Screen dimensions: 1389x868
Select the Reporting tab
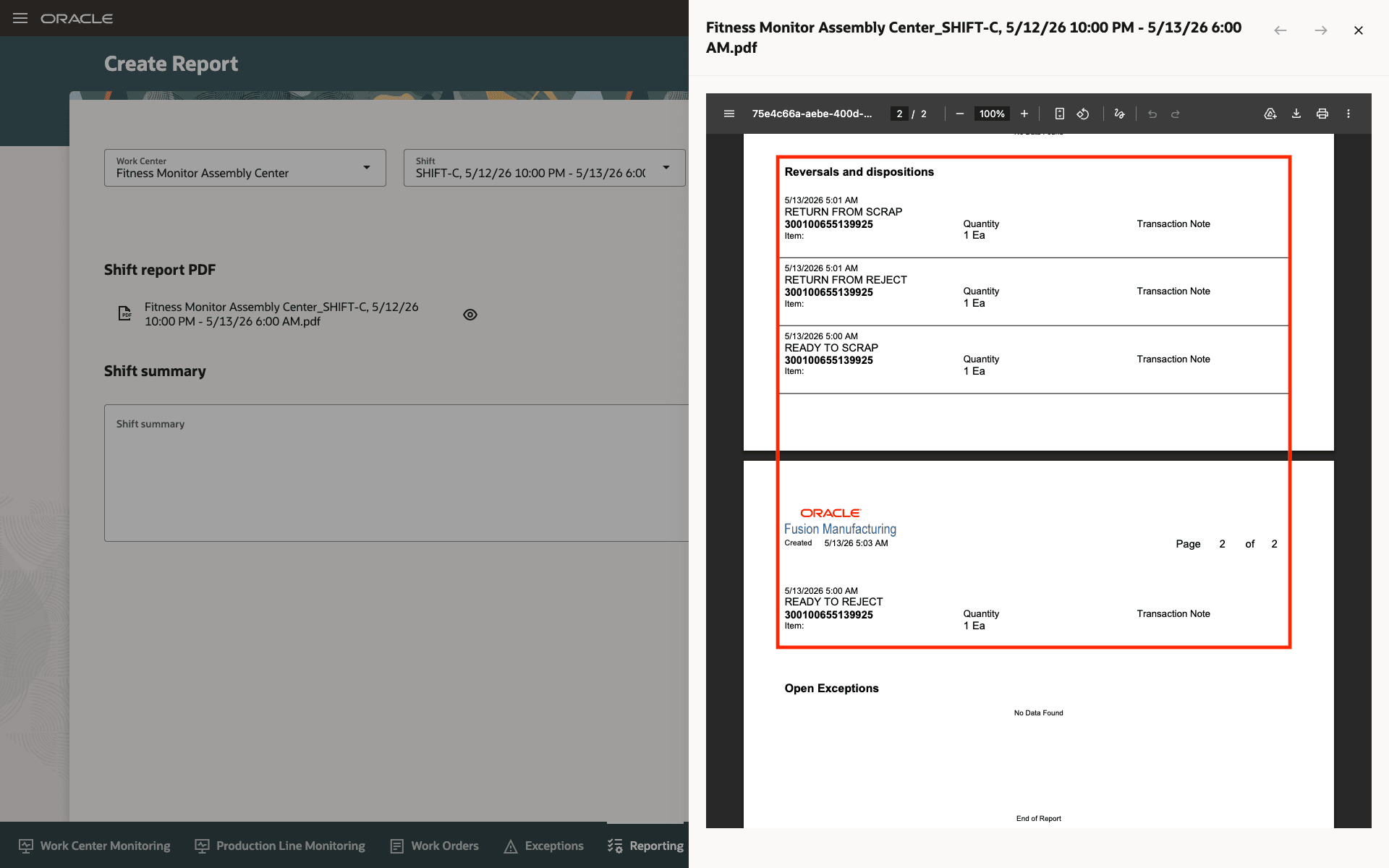tap(645, 846)
